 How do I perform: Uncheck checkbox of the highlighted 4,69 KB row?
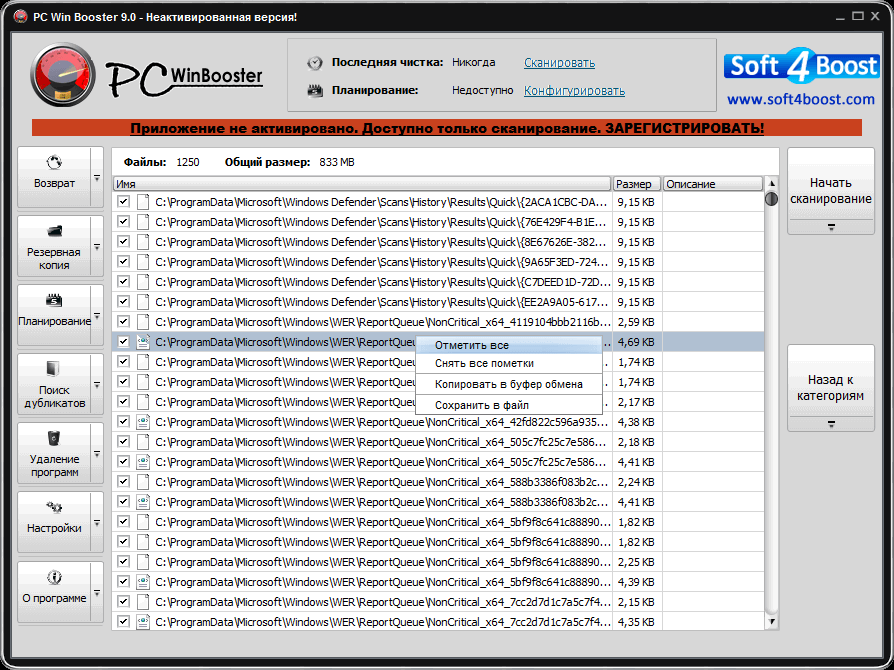pos(123,342)
